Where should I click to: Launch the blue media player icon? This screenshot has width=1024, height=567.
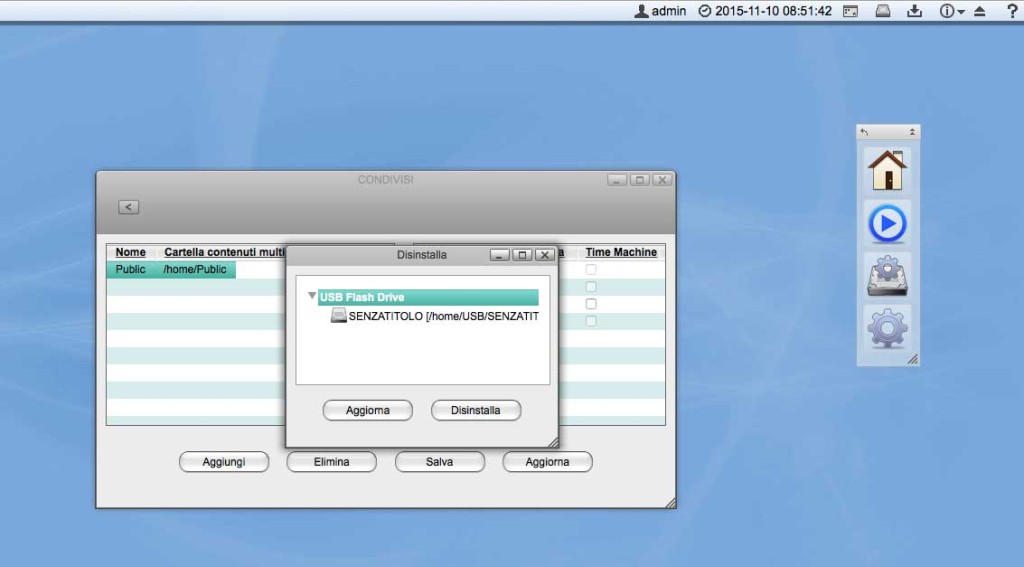tap(887, 223)
